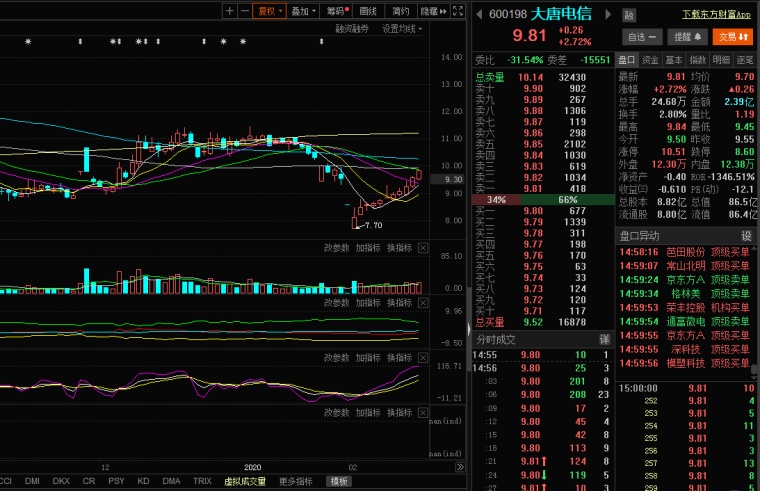Open the 叠加 dropdown
The image size is (760, 491).
click(303, 11)
